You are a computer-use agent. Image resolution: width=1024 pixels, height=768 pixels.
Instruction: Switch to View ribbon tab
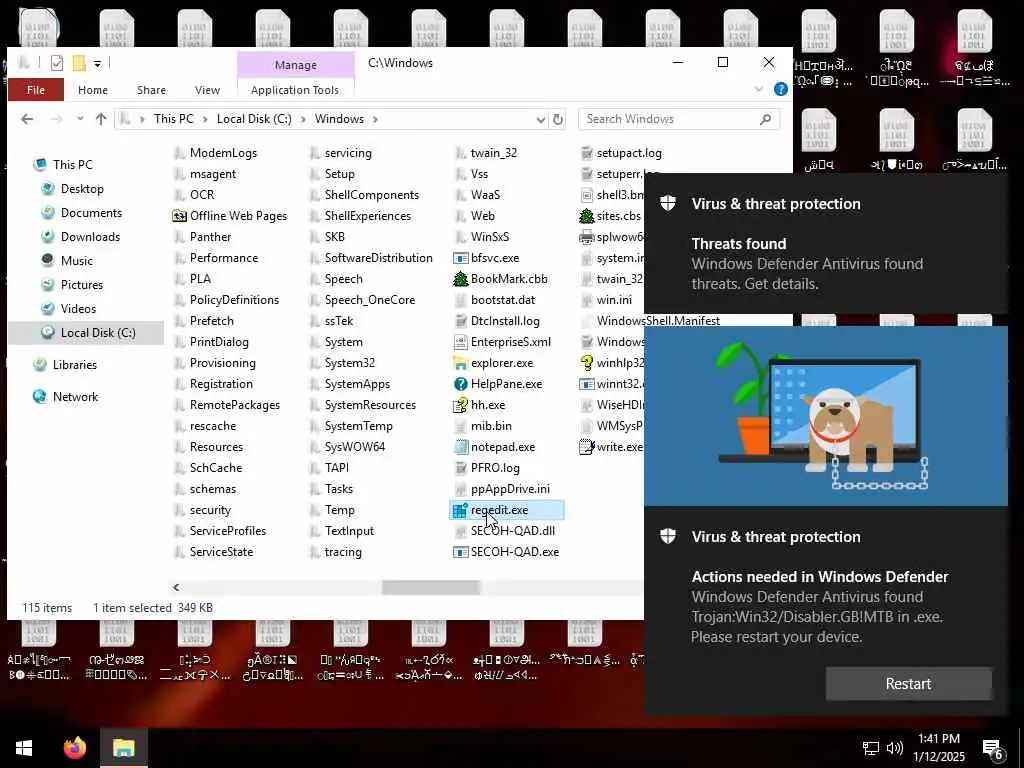pos(207,90)
